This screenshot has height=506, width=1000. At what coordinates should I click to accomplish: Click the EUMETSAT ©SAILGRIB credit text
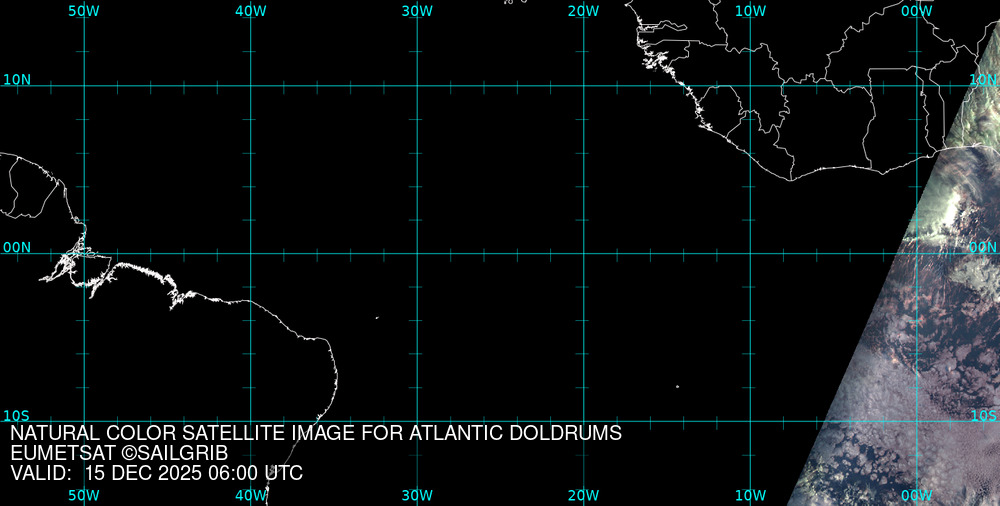coord(119,454)
